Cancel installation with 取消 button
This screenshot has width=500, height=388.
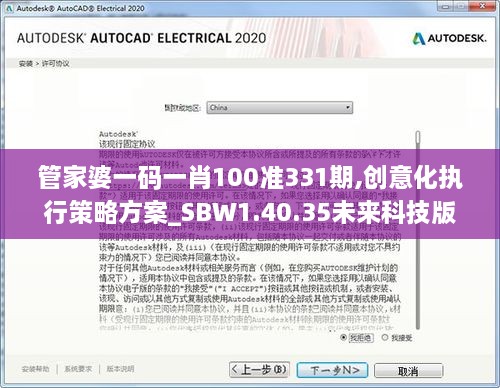pyautogui.click(x=408, y=371)
